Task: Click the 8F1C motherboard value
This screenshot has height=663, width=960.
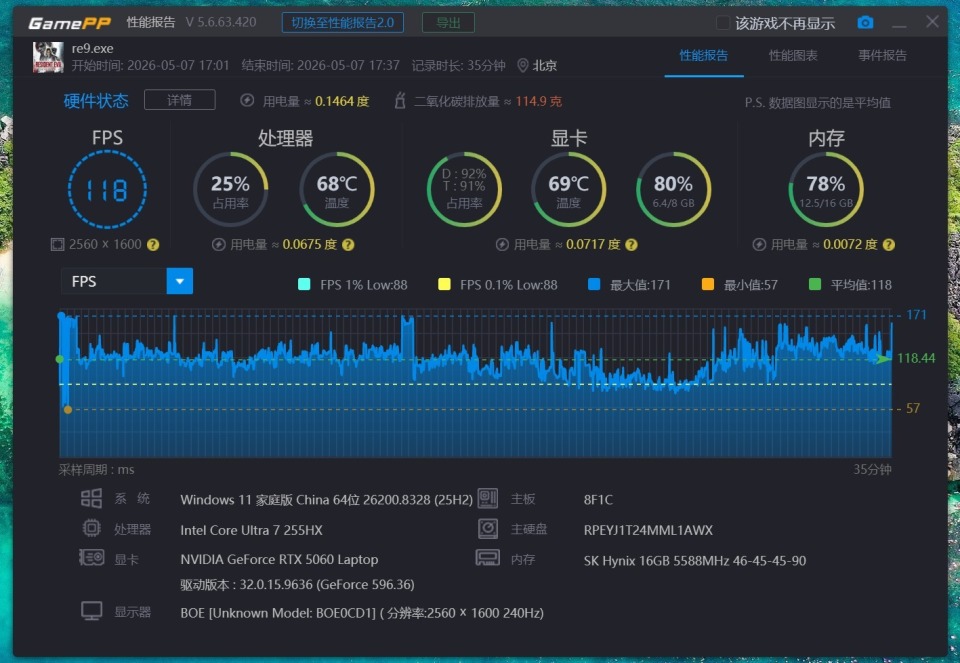Action: pos(598,500)
